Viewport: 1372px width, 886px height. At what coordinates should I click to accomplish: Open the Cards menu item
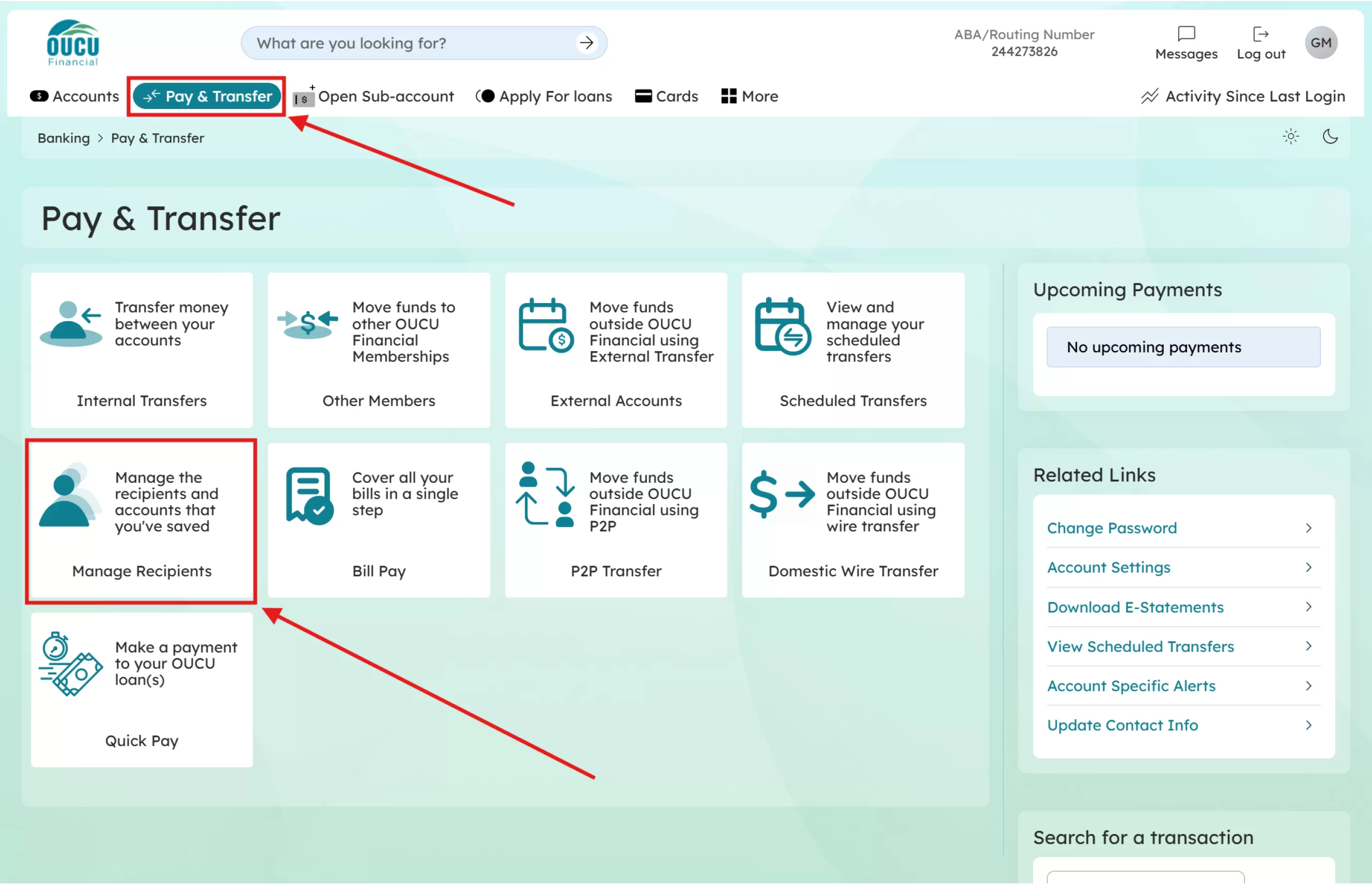click(x=666, y=96)
